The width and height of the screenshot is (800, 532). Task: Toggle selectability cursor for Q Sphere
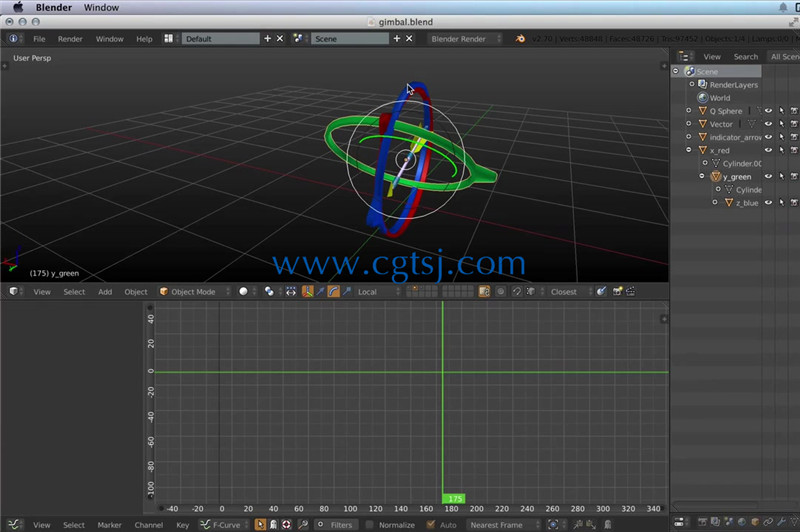coord(781,111)
